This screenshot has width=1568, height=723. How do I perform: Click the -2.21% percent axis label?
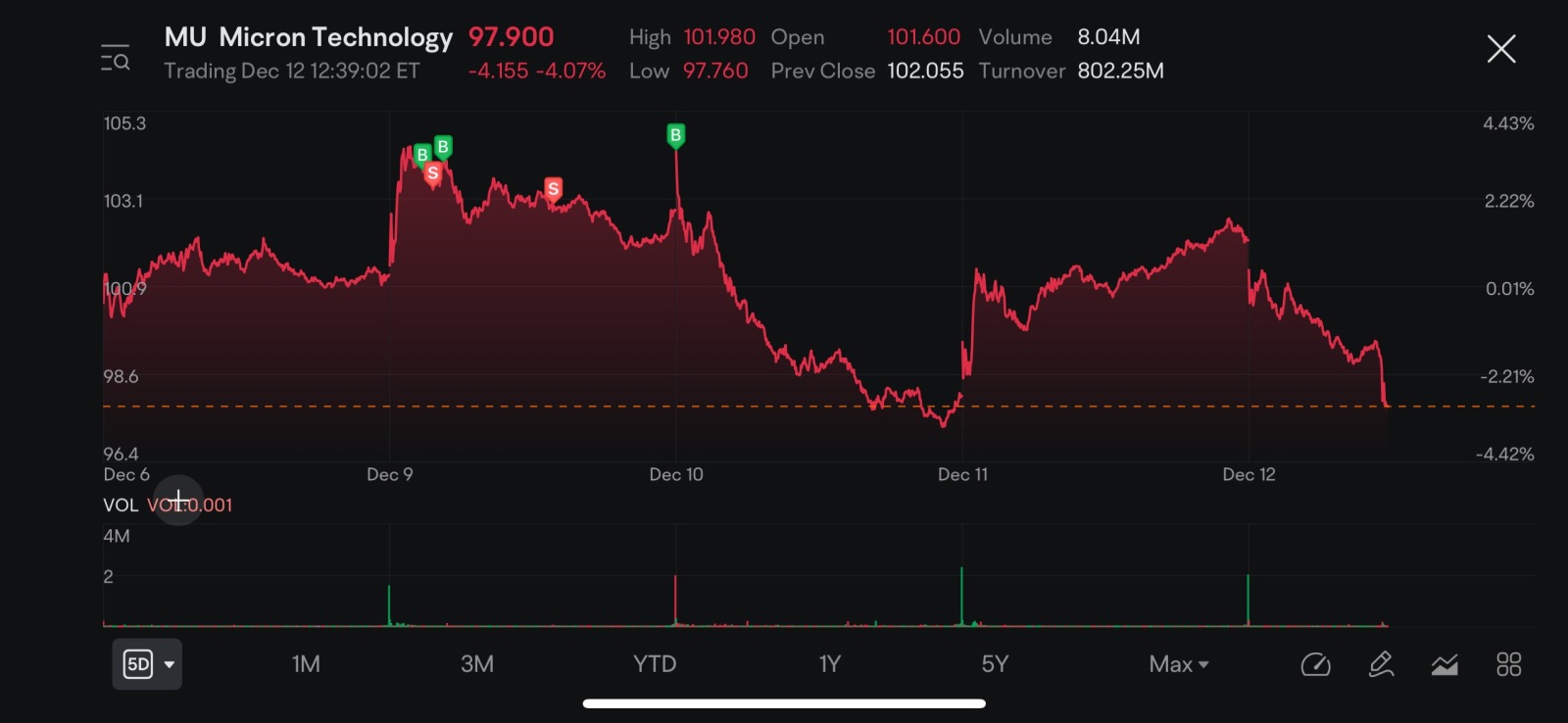coord(1507,376)
